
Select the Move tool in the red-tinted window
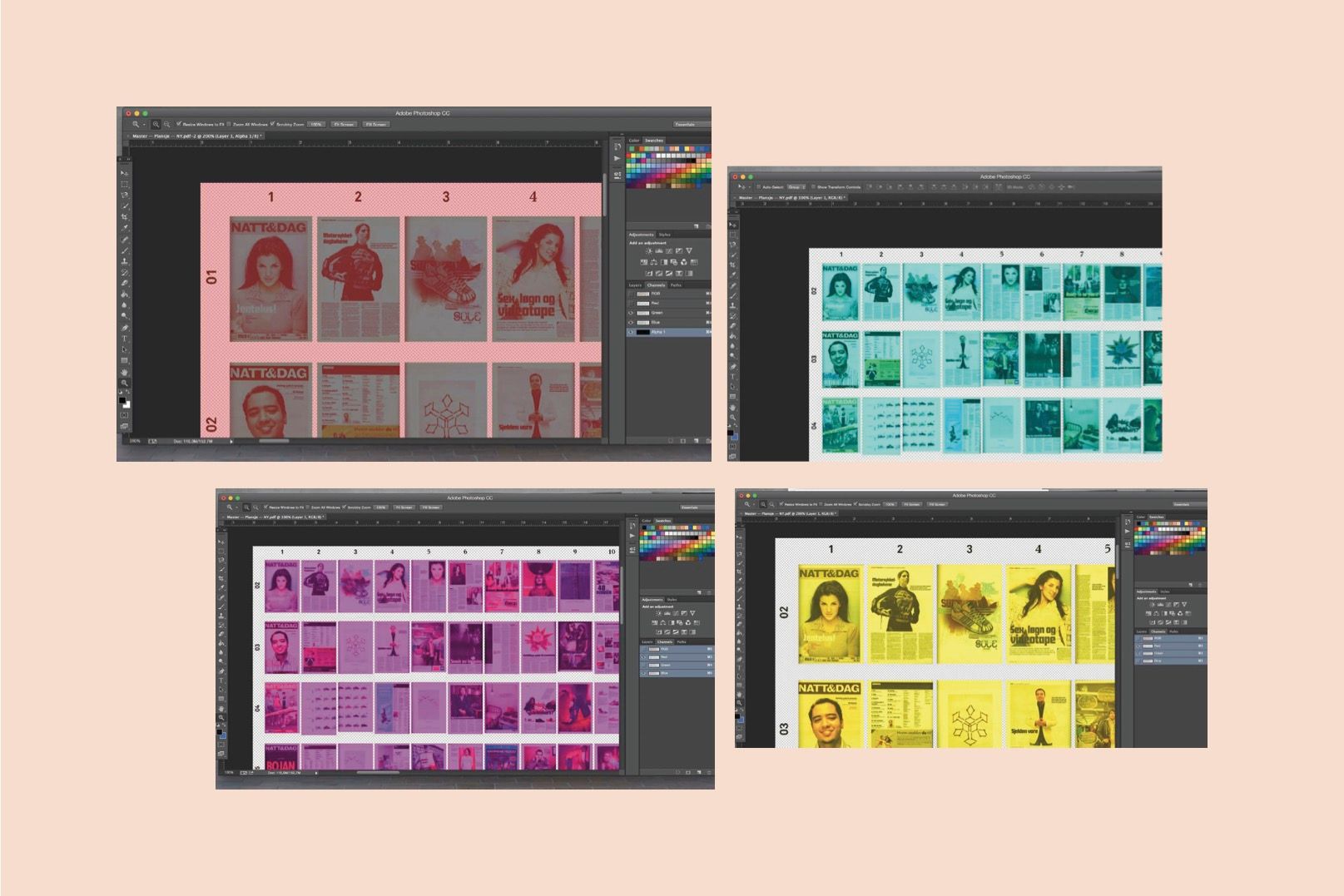pos(125,173)
